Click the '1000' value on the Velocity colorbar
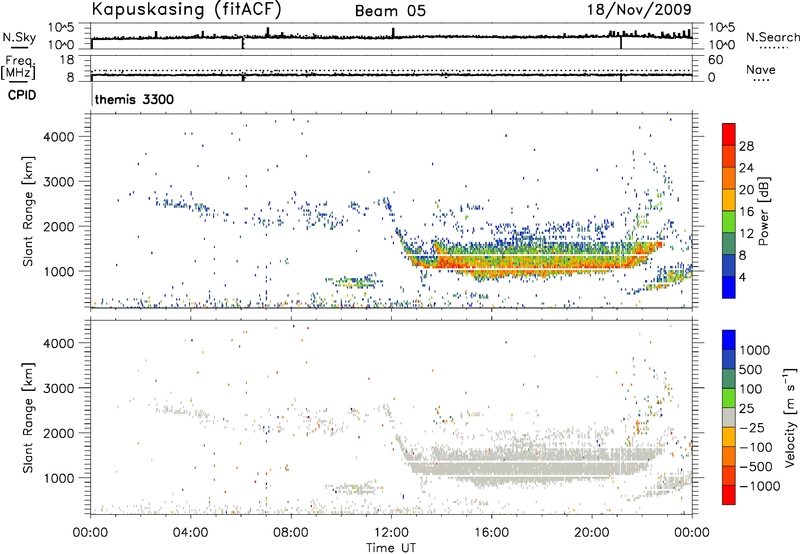 coord(755,350)
